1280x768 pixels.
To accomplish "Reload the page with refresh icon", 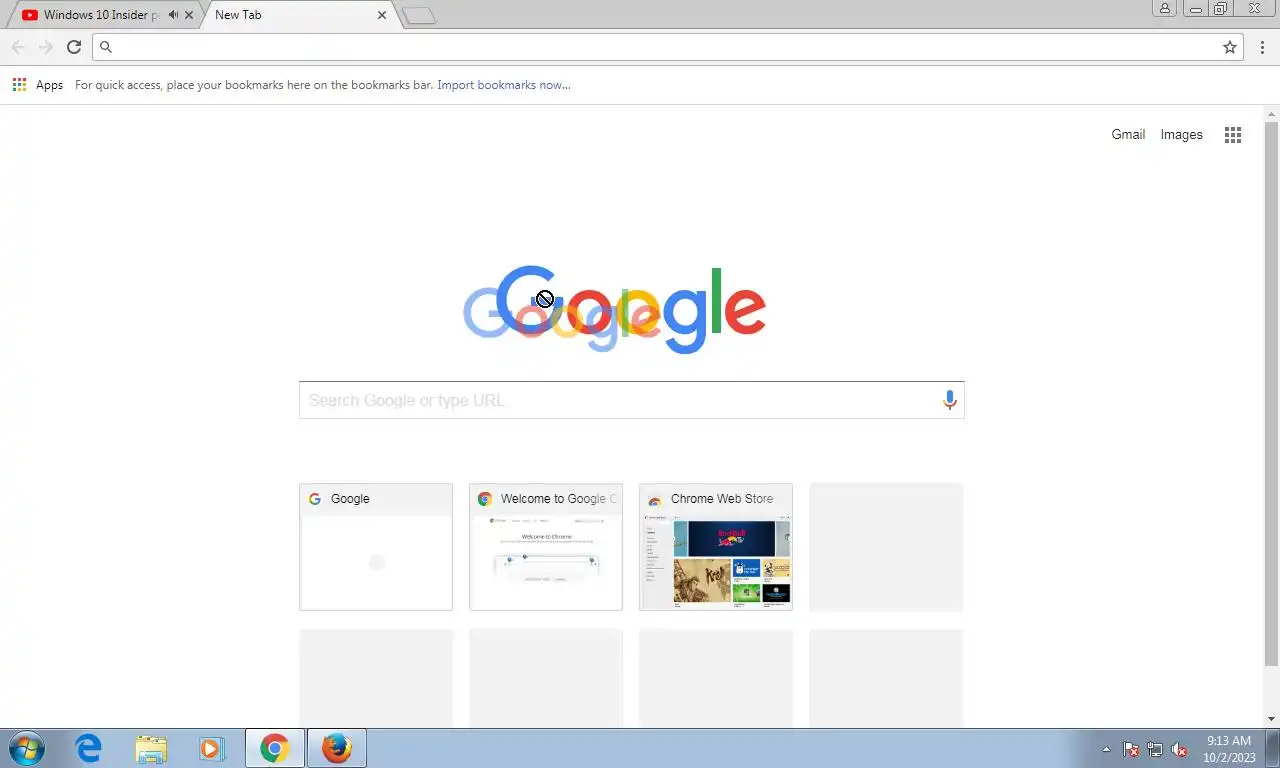I will tap(74, 47).
